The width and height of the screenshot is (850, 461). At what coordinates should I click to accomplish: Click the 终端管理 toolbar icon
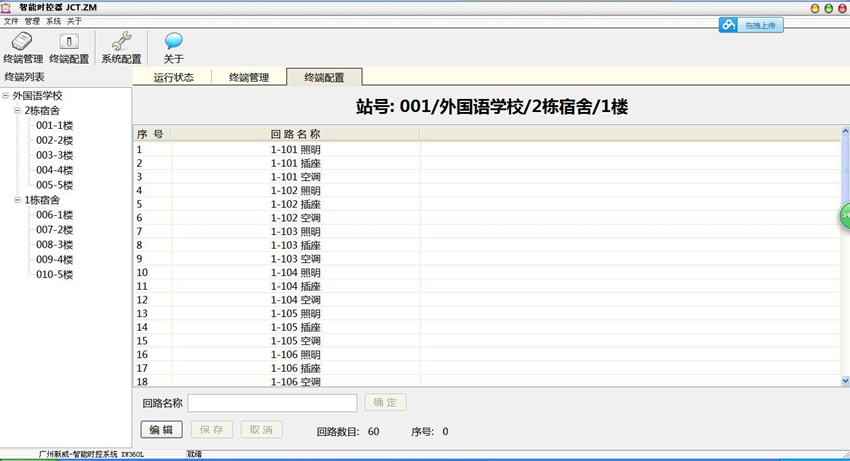pyautogui.click(x=22, y=43)
